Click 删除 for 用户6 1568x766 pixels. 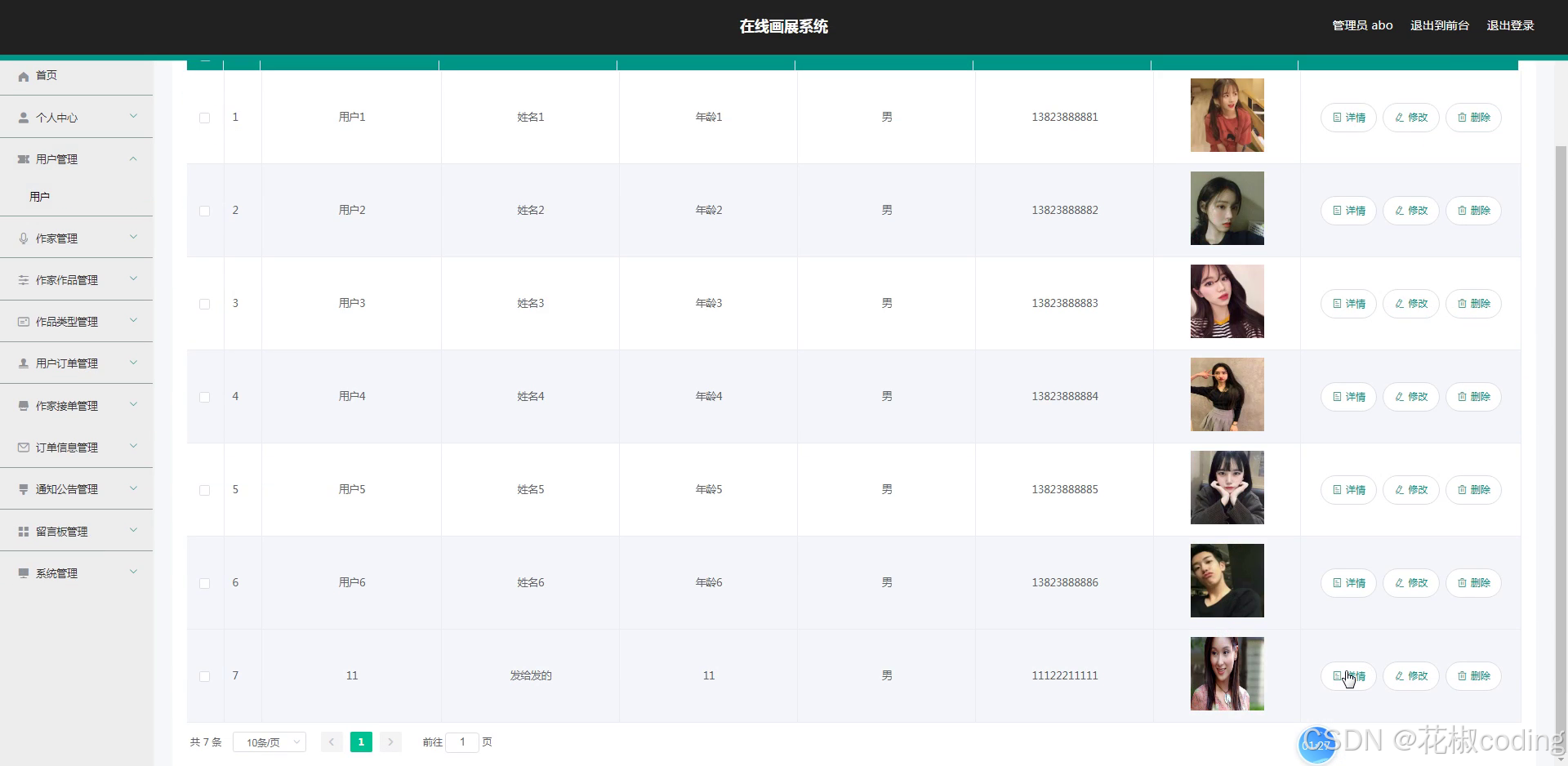[x=1473, y=583]
